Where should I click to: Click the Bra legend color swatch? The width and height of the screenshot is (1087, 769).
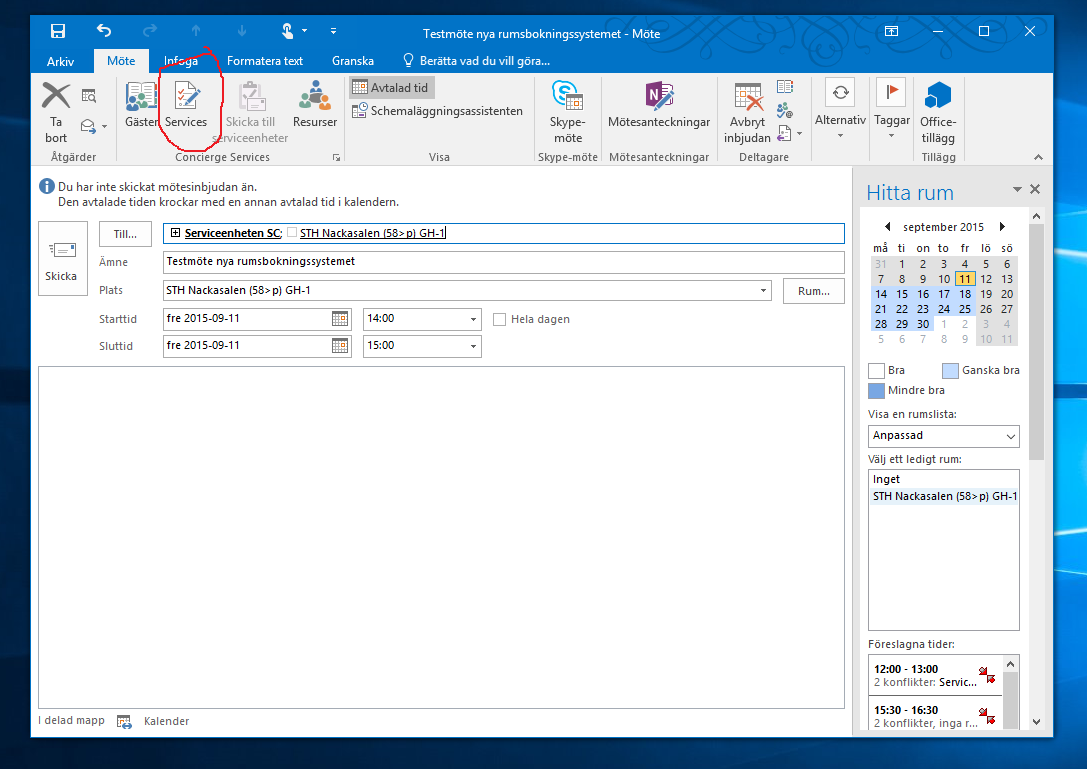(876, 370)
